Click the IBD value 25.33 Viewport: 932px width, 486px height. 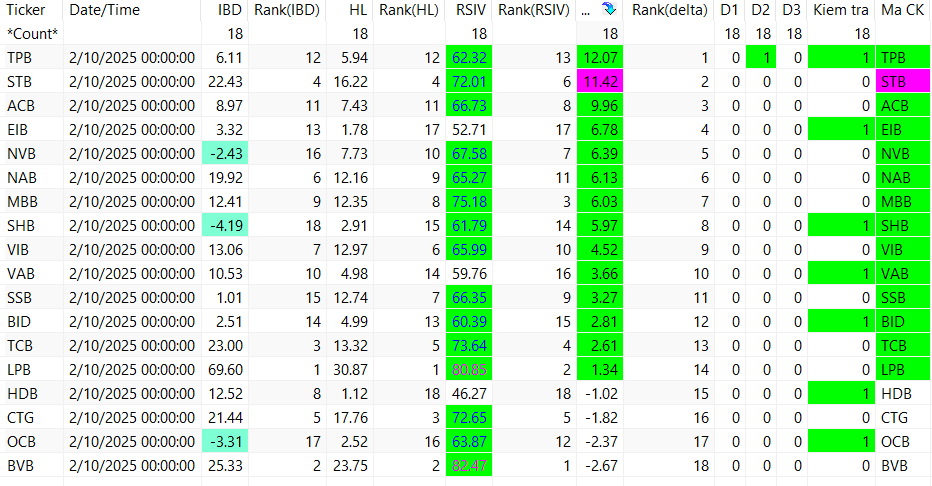pos(225,466)
